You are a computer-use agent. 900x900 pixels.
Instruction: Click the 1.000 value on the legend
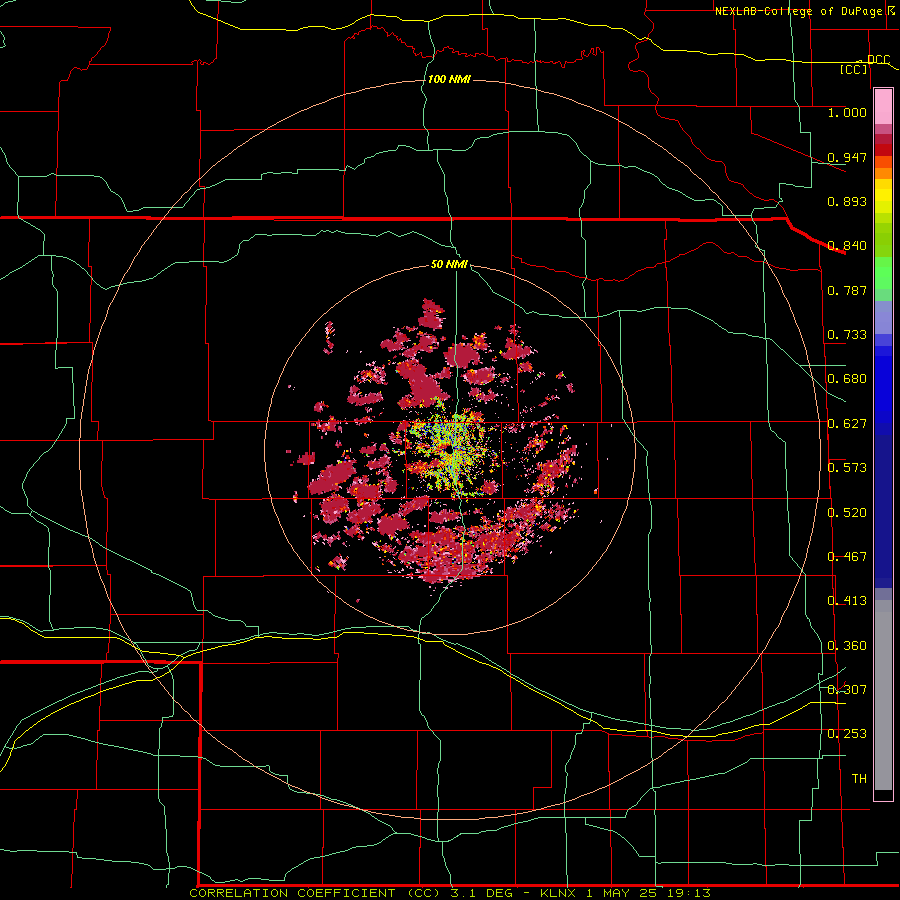click(847, 112)
